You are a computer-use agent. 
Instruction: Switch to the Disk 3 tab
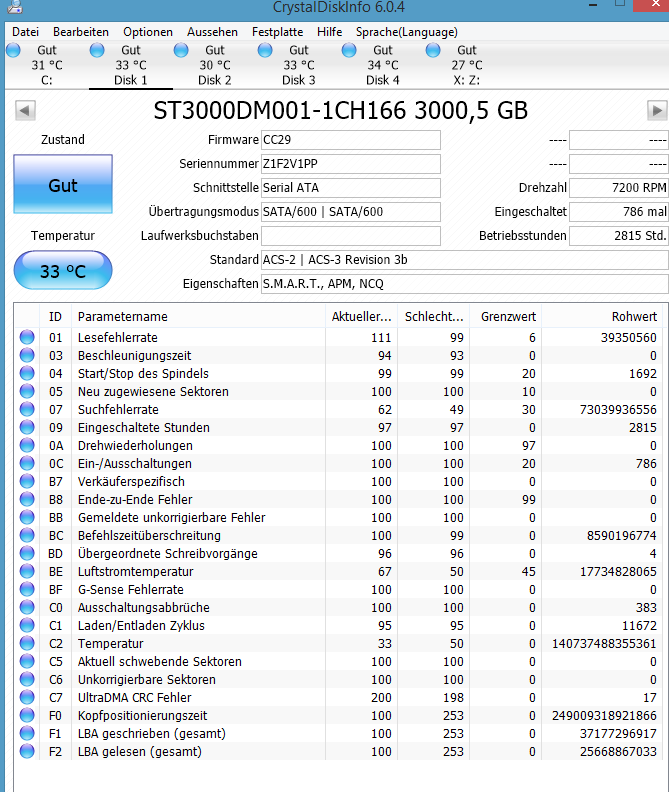pyautogui.click(x=299, y=65)
